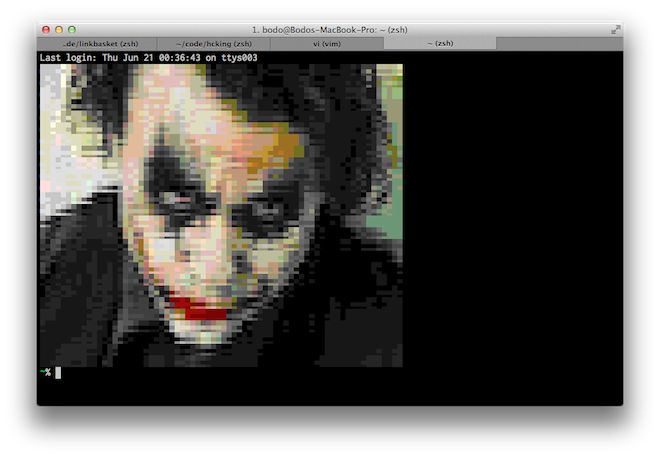Select the vi (vim) tab
Screen dimensions: 660x457
[327, 44]
